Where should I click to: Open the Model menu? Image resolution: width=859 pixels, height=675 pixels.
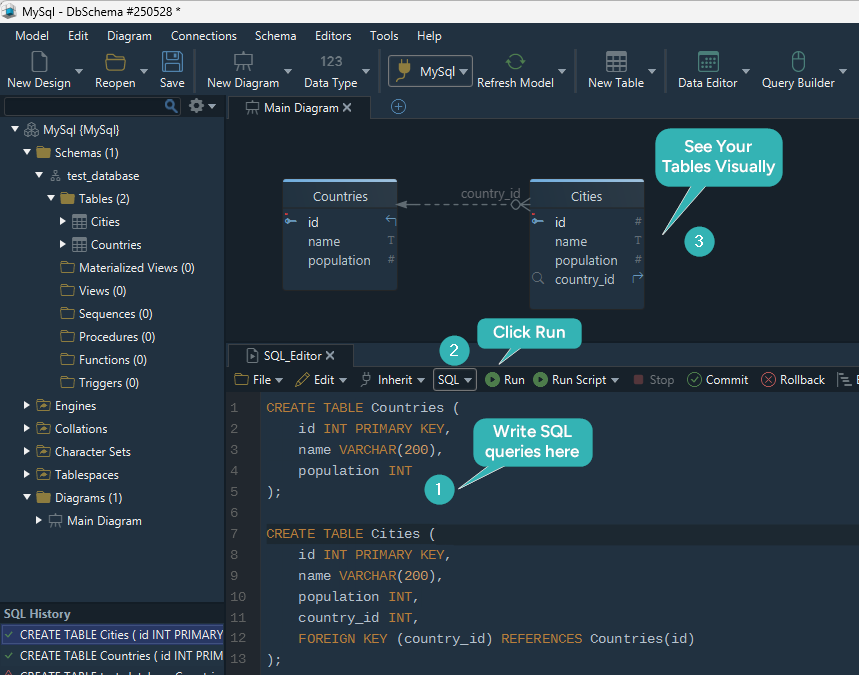tap(32, 36)
